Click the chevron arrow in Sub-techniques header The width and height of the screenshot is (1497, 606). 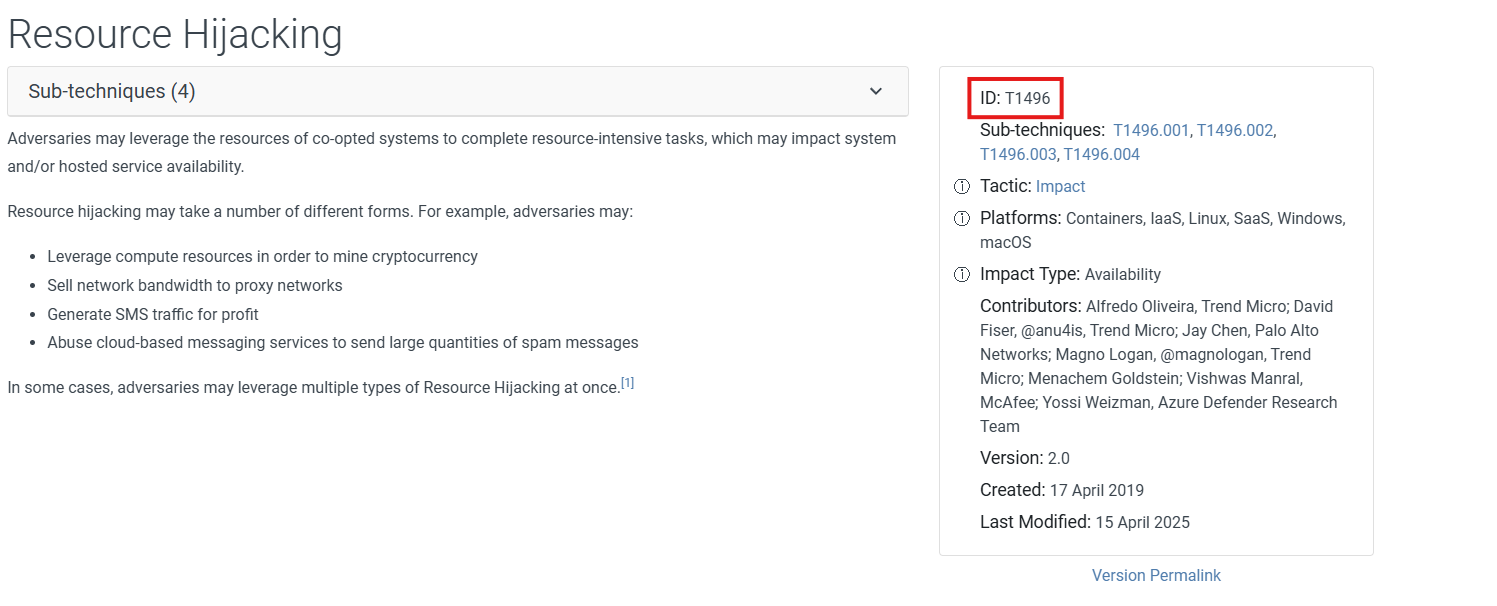[x=876, y=91]
